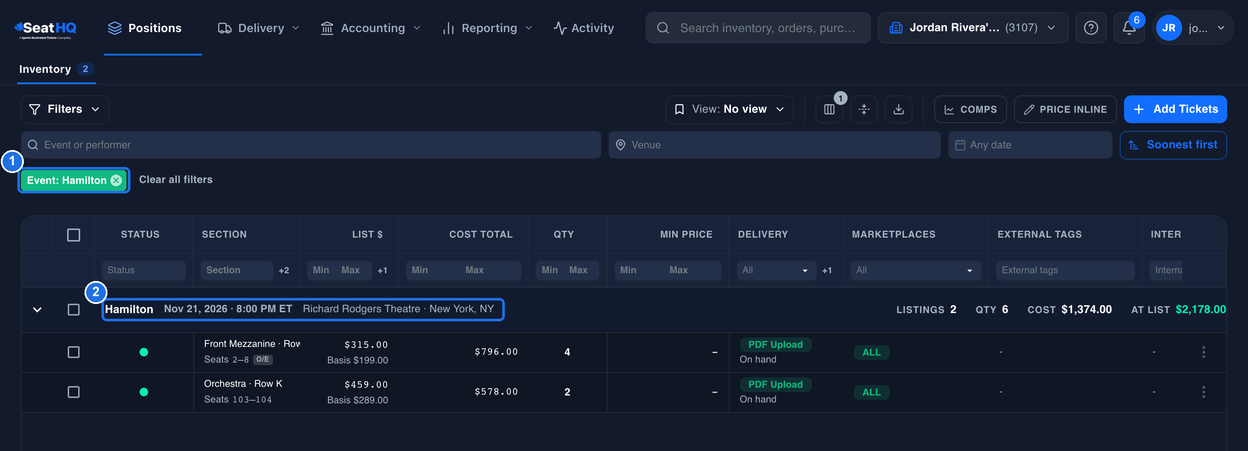Open the Activity page

(584, 28)
